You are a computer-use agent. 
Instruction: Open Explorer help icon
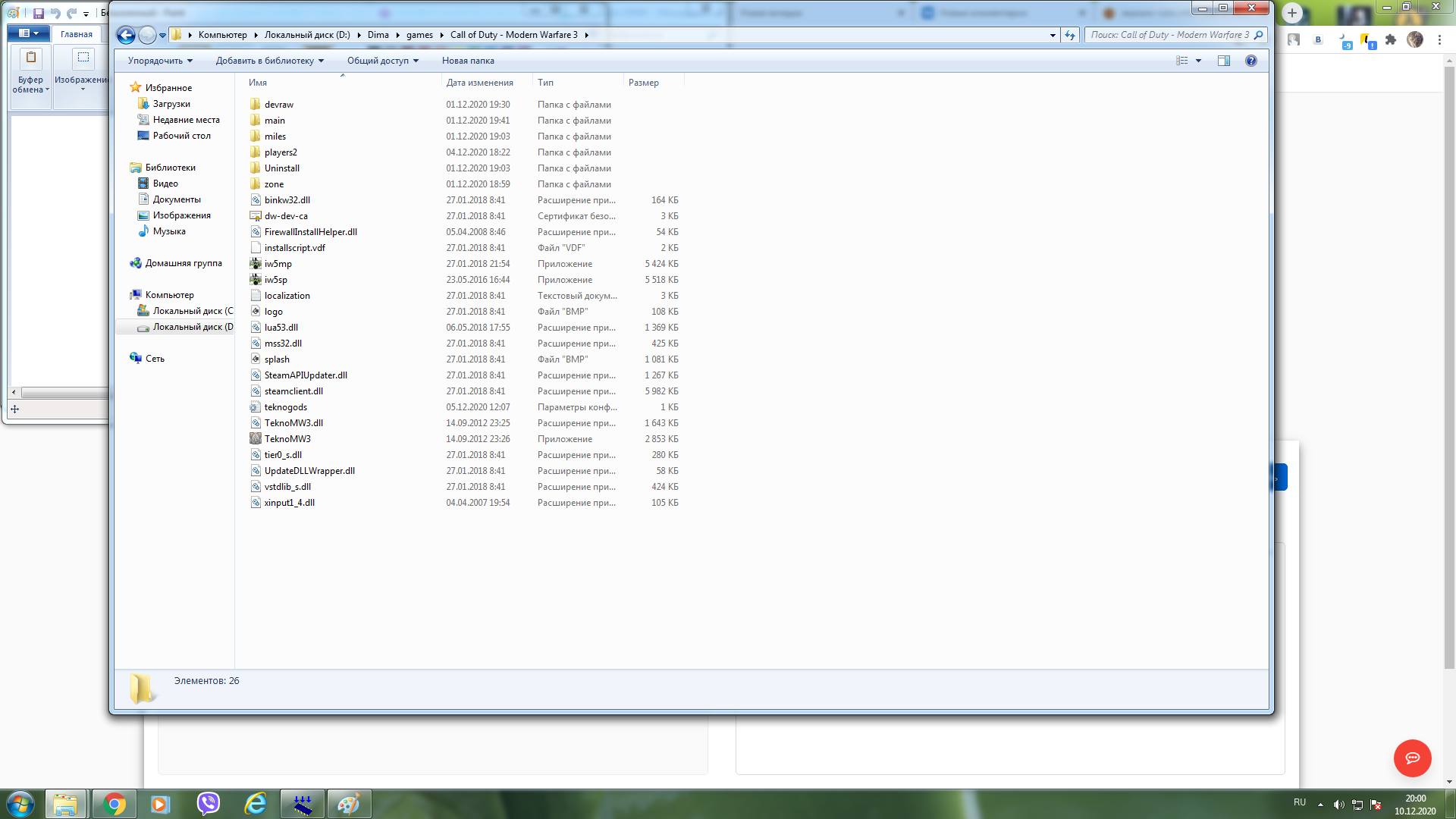click(1251, 61)
